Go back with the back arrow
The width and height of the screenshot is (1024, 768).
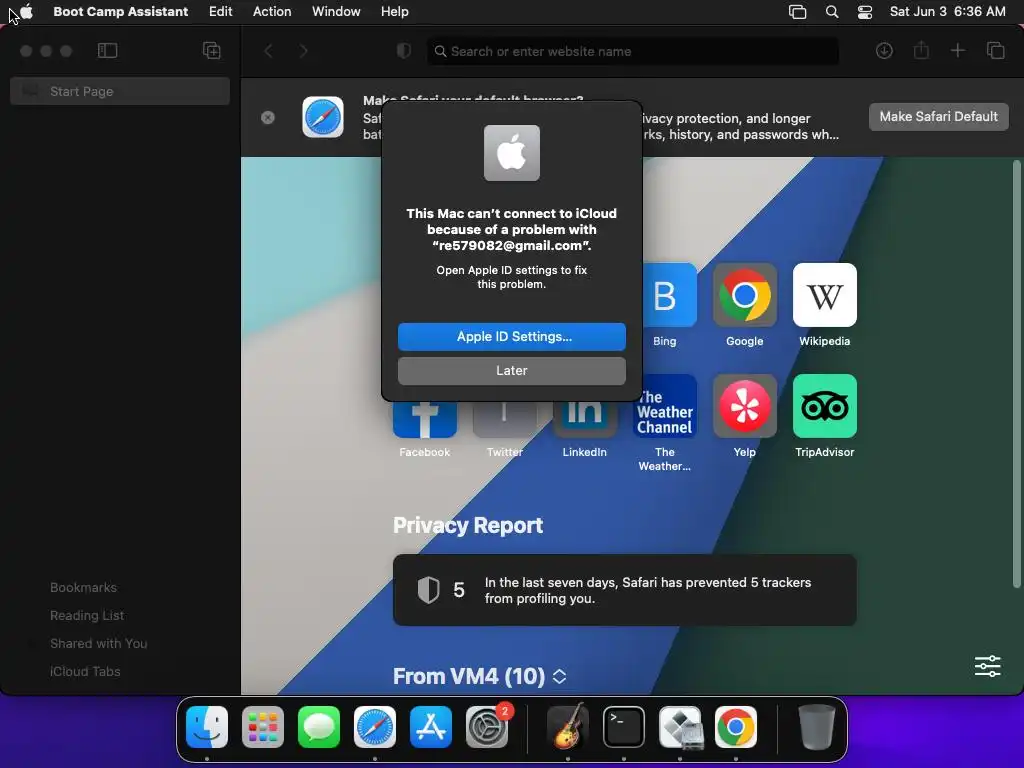click(x=268, y=51)
